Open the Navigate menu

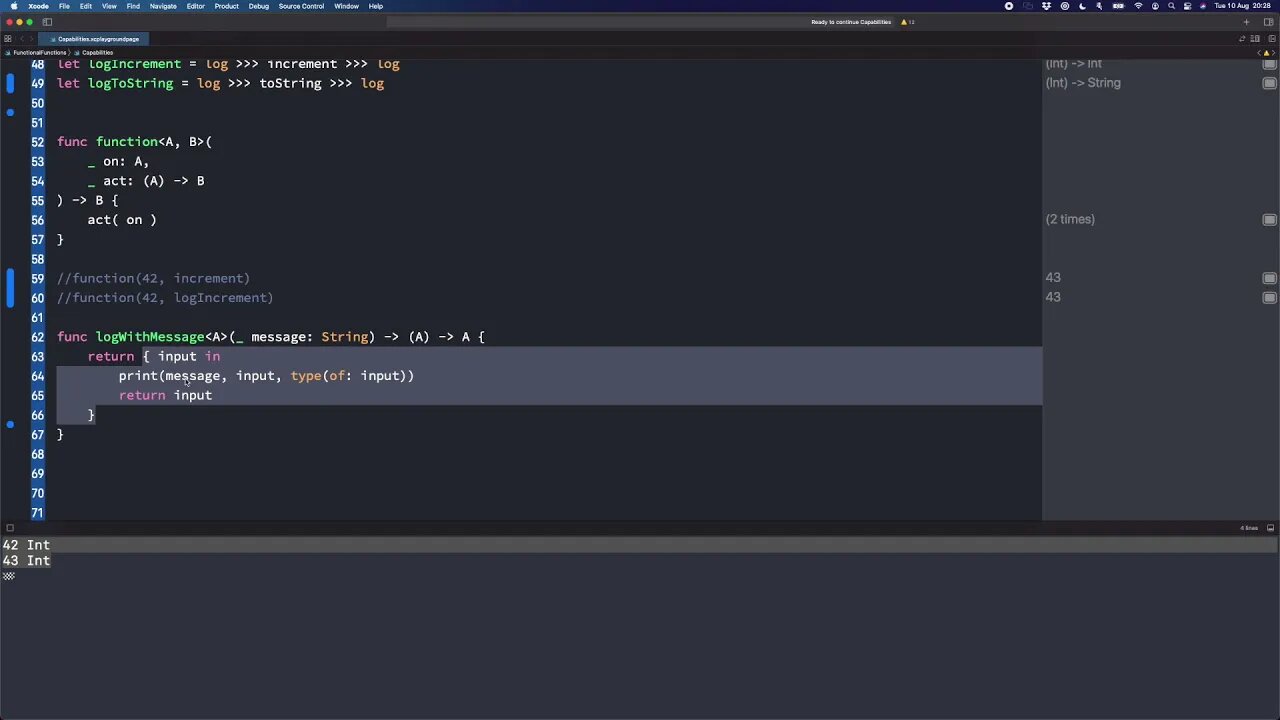pos(163,6)
